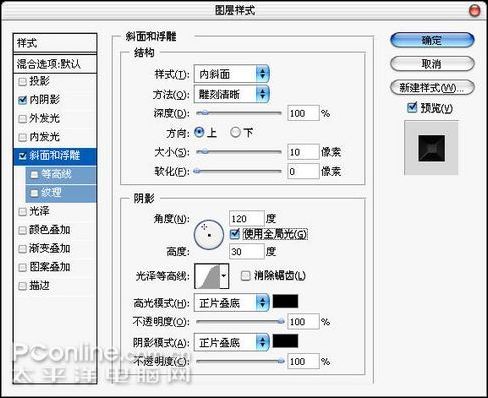
Task: Click the 深度 (Depth) slider
Action: coord(239,113)
